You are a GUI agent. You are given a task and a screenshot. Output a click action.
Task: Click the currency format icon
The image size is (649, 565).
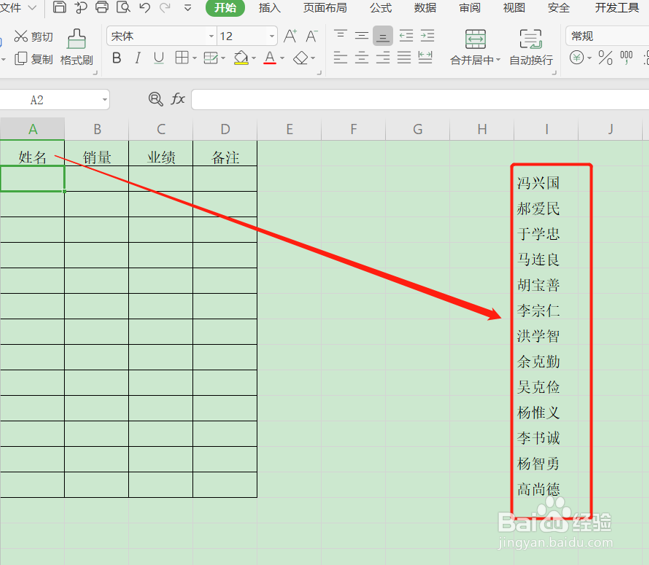coord(577,58)
